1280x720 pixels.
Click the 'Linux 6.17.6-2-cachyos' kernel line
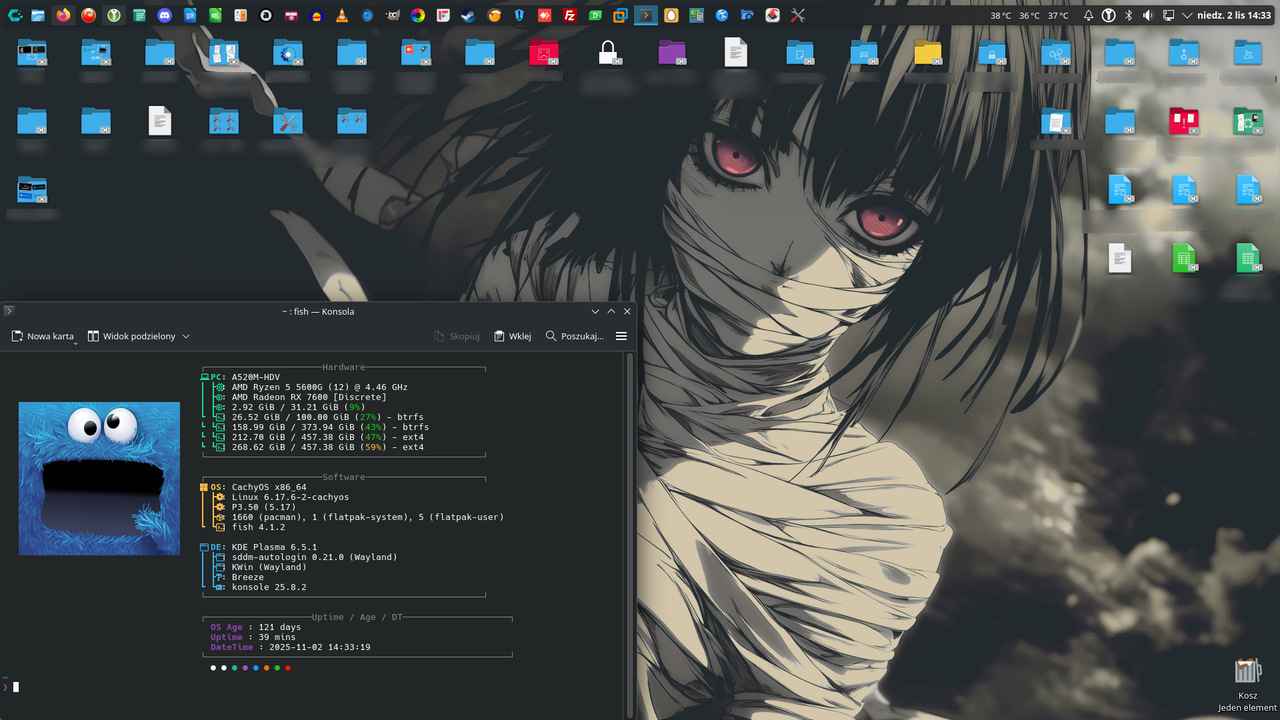point(290,497)
